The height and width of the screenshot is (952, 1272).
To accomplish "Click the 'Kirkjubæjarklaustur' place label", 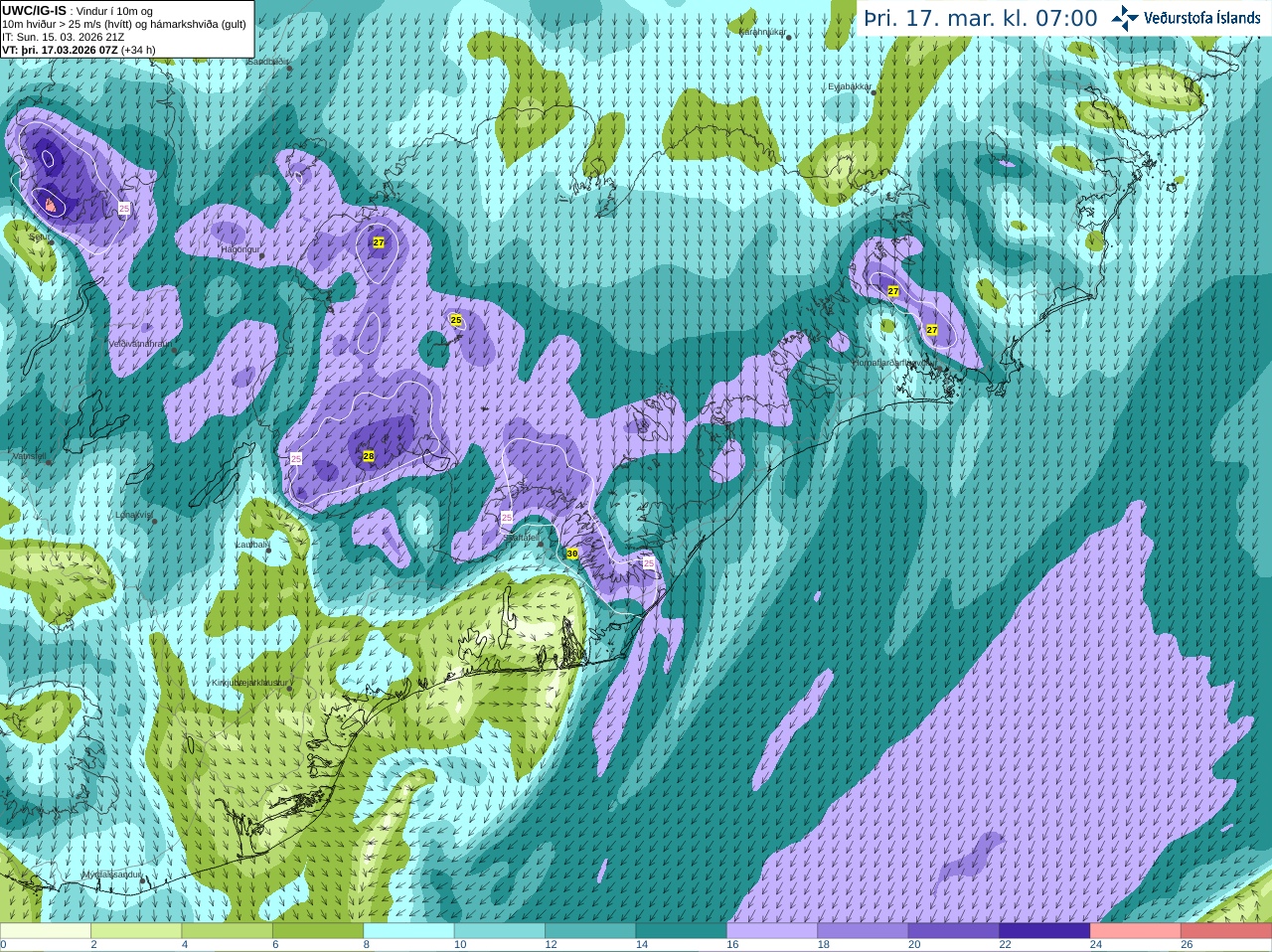I will [x=250, y=683].
